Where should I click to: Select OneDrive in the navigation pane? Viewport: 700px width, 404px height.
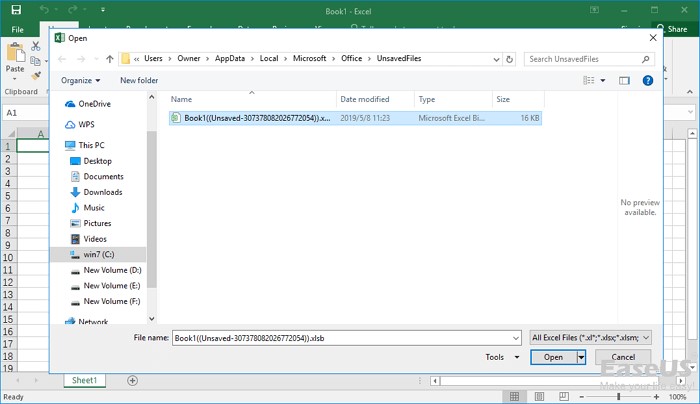tap(94, 104)
